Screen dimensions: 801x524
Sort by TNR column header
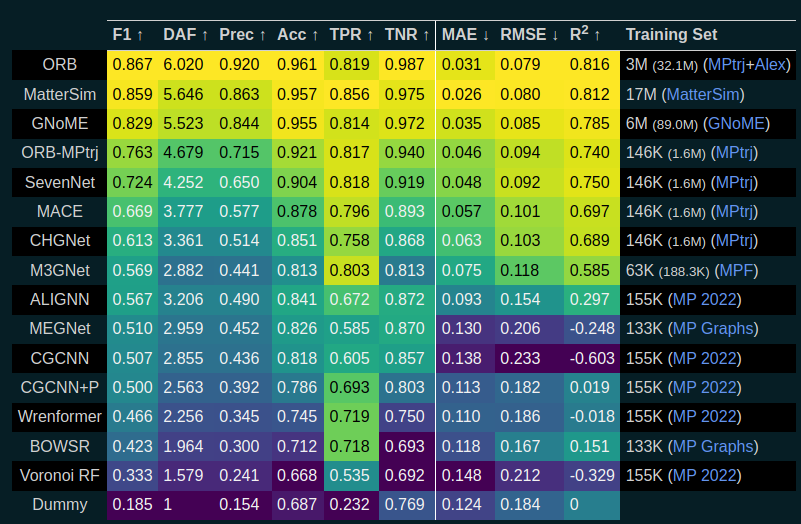[407, 35]
